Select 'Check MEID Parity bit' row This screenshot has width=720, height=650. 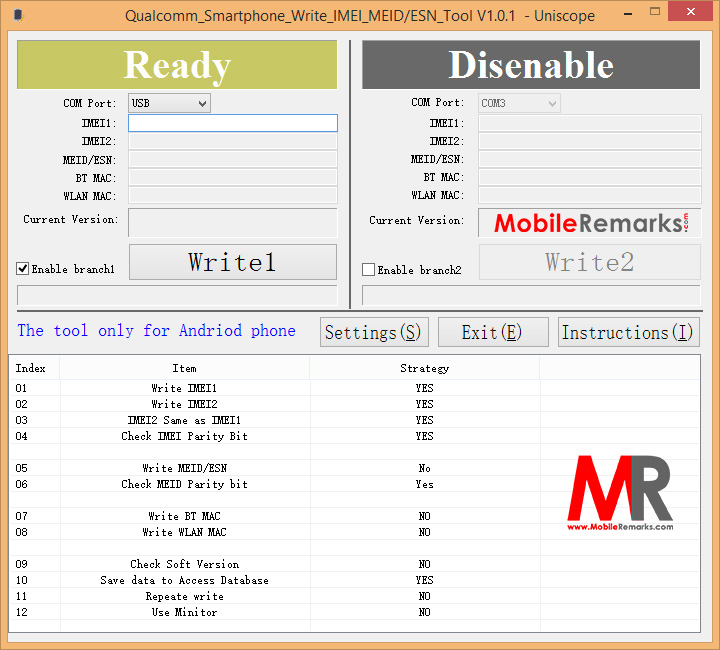click(355, 484)
